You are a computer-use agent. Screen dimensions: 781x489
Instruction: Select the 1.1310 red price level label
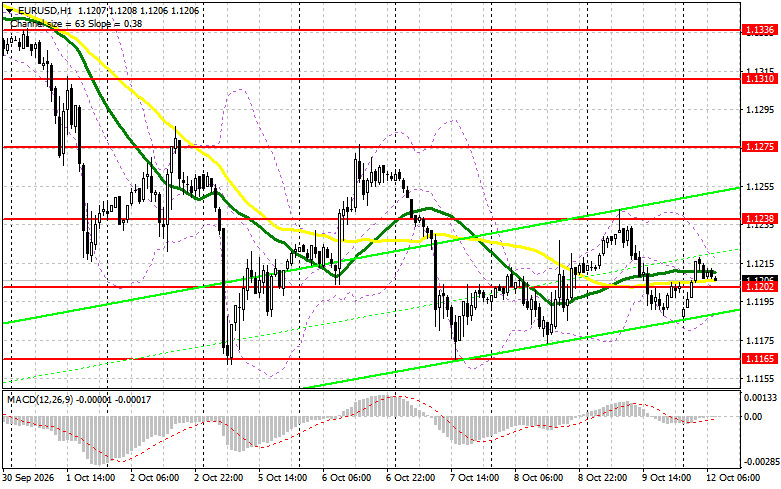click(x=760, y=79)
